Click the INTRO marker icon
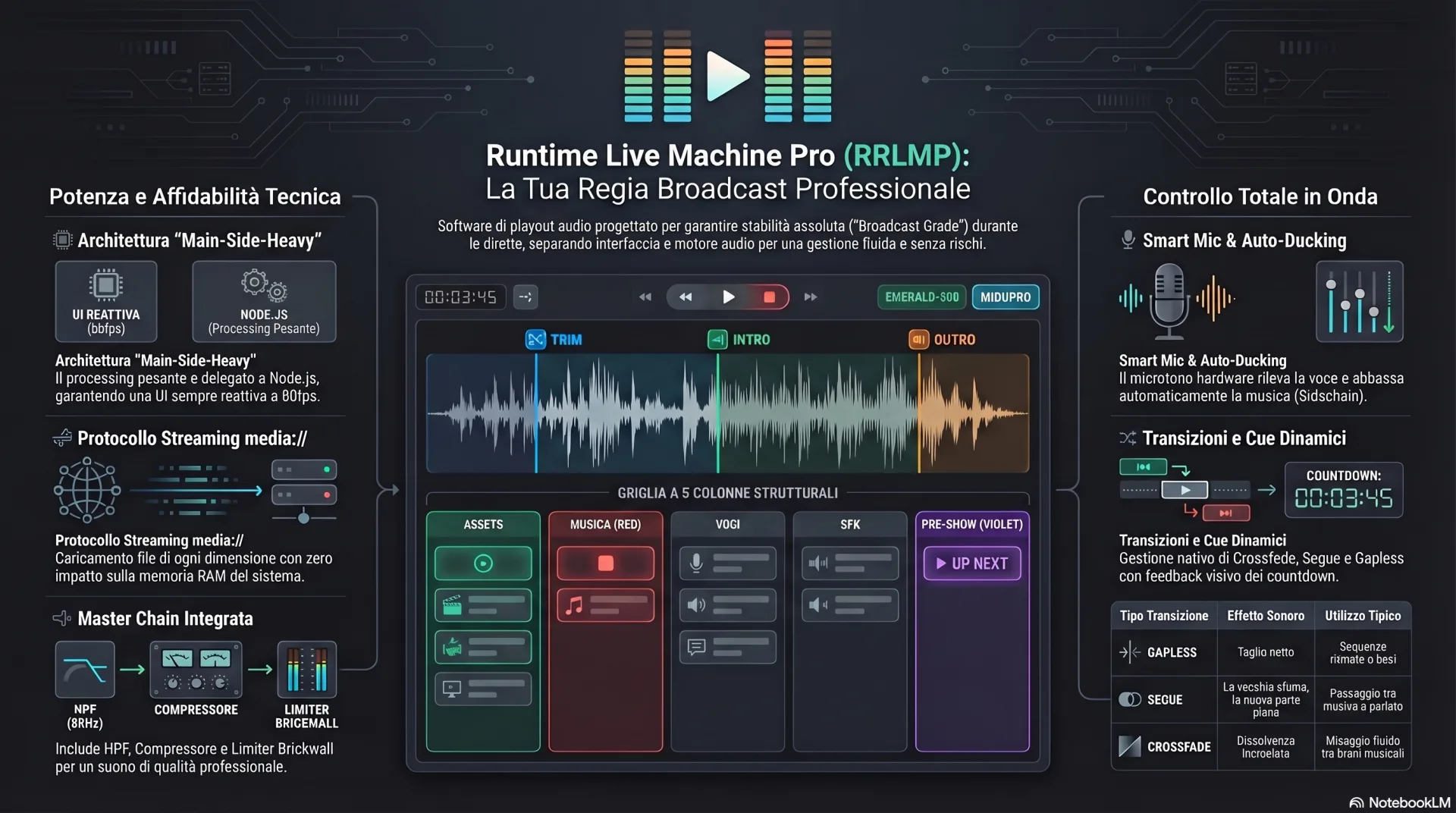This screenshot has height=813, width=1456. click(717, 339)
